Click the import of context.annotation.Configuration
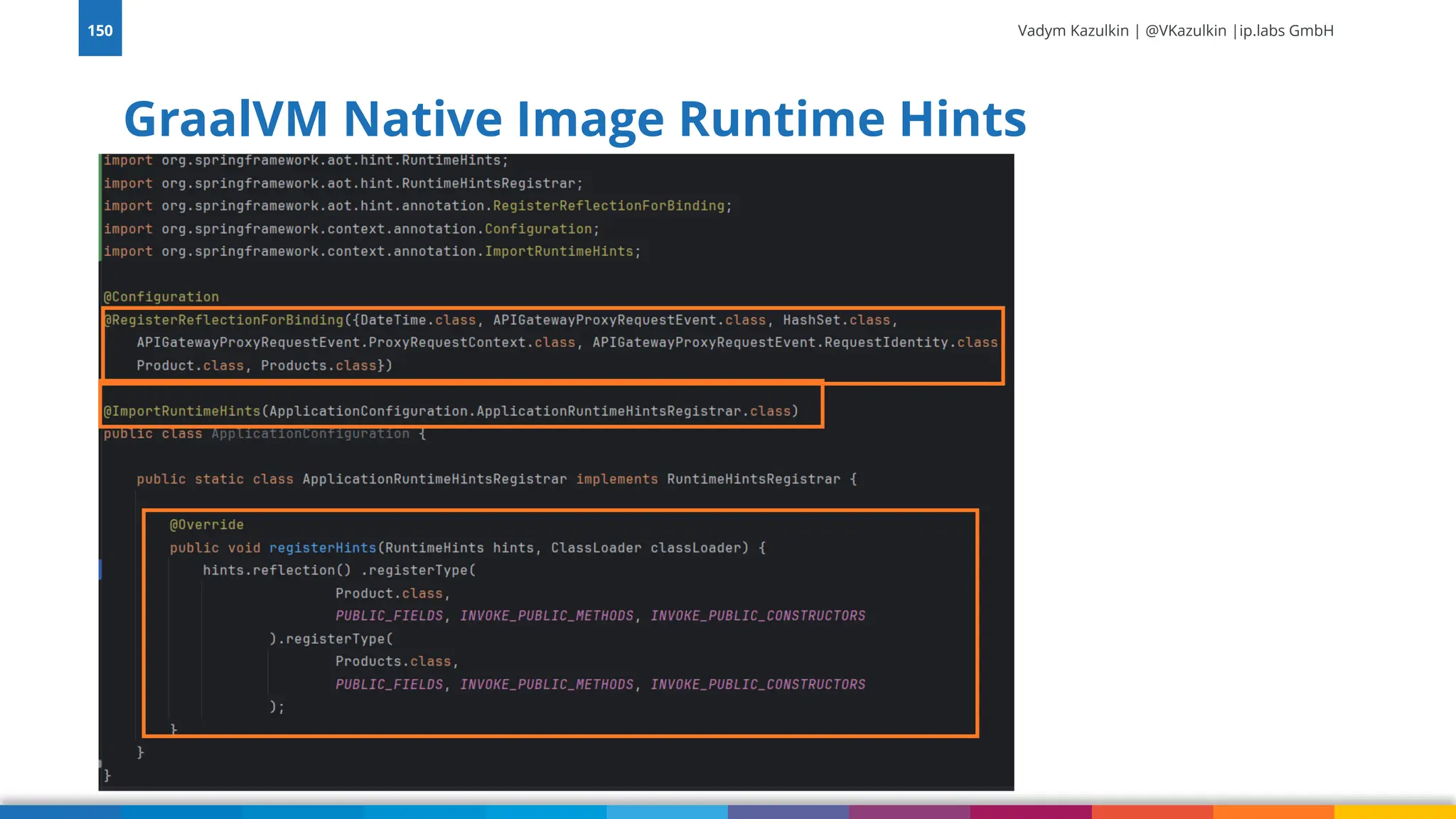The width and height of the screenshot is (1456, 819). tap(352, 229)
